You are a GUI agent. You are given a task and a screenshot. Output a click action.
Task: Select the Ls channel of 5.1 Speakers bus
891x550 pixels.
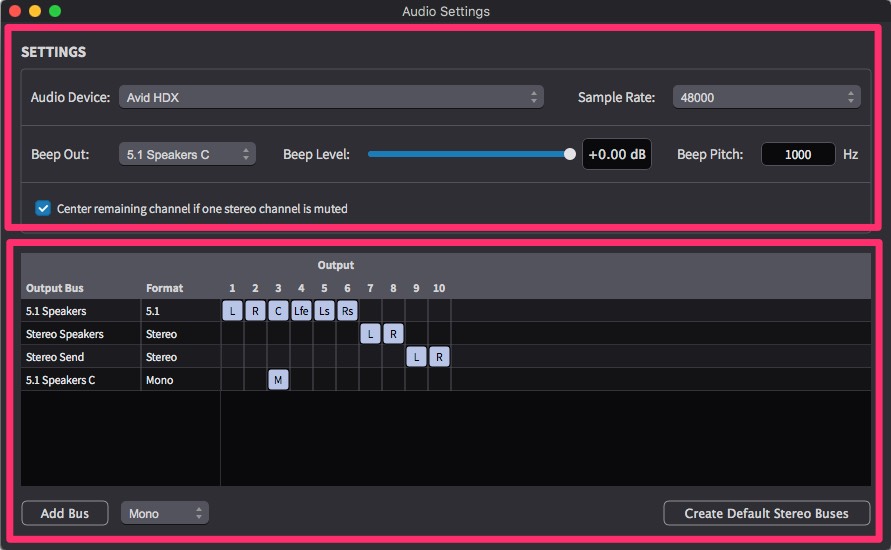[324, 311]
